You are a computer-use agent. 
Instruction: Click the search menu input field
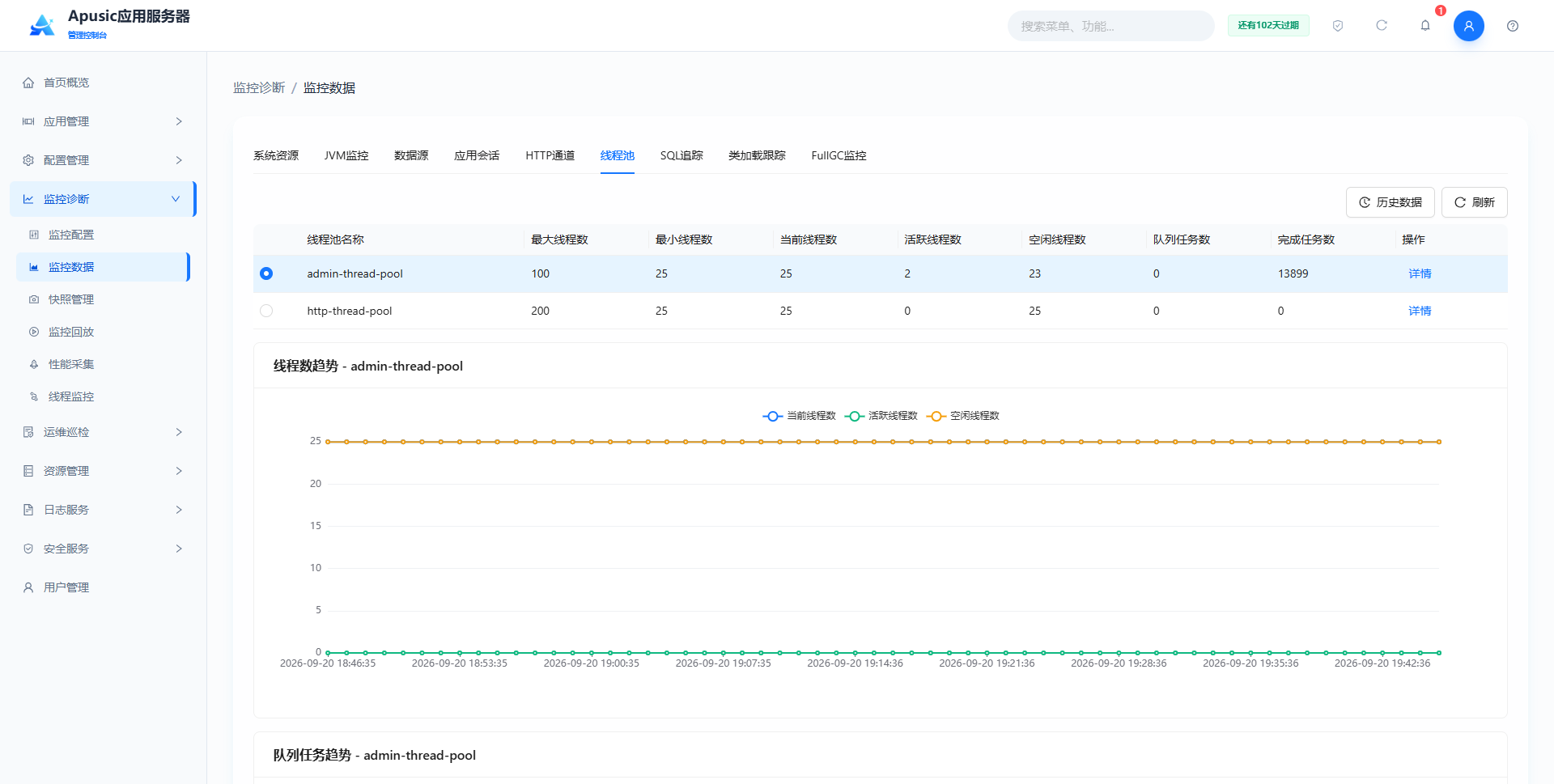[x=1110, y=26]
